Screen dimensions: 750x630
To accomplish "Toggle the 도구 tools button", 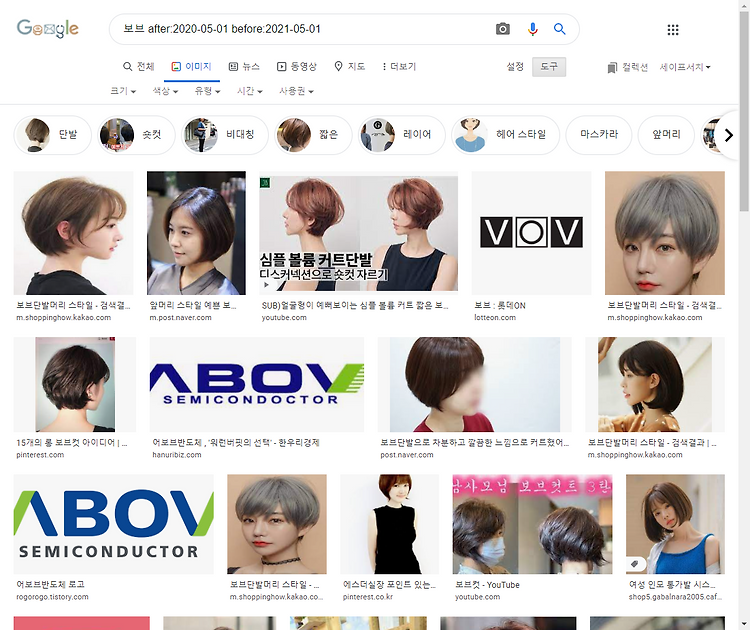I will point(549,66).
